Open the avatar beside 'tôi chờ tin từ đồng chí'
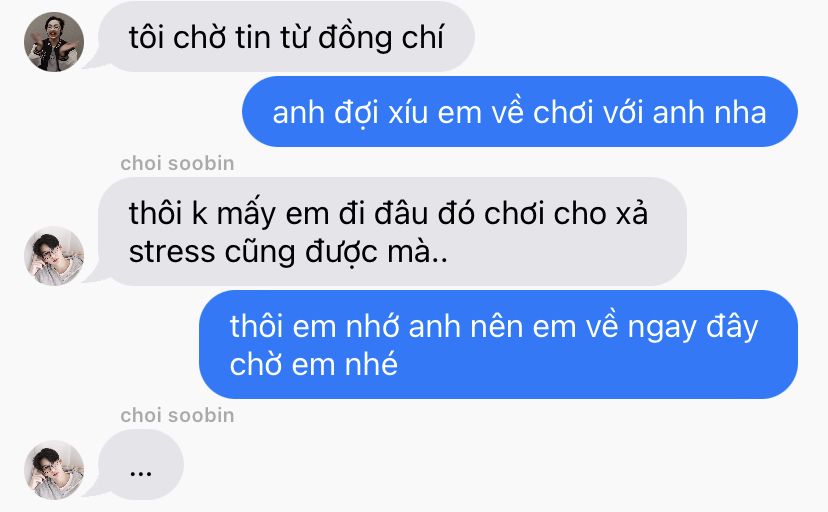This screenshot has width=828, height=512. [54, 42]
